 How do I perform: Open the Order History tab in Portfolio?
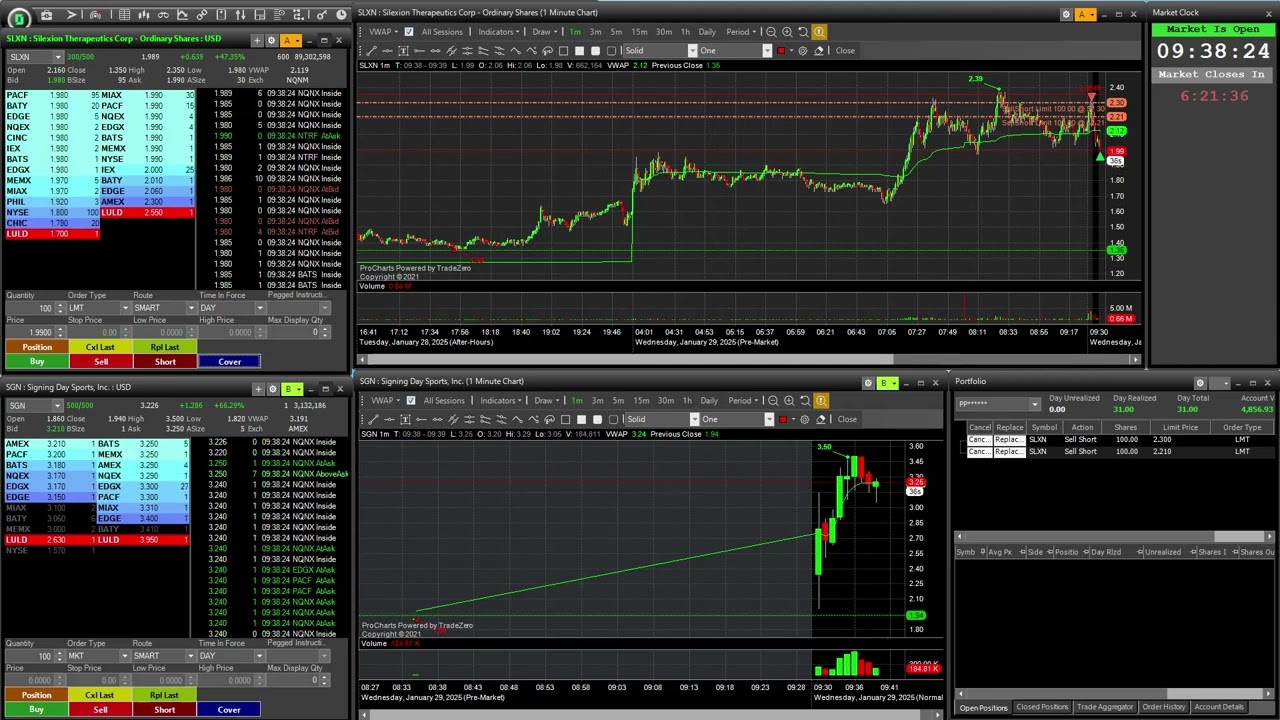click(1163, 707)
